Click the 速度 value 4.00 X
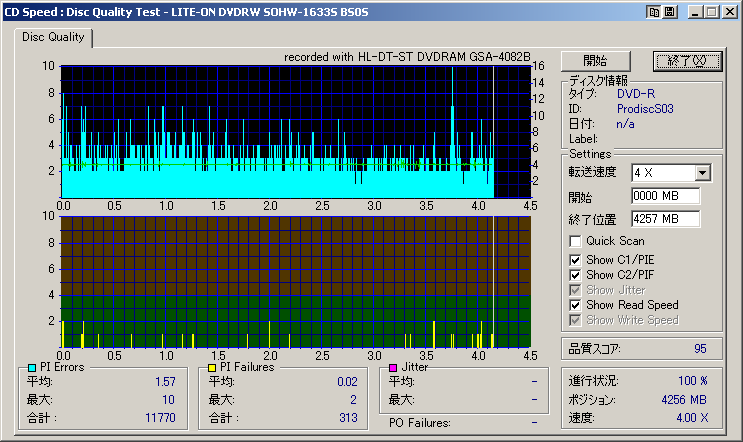Screen dimensions: 743x442 pyautogui.click(x=692, y=418)
